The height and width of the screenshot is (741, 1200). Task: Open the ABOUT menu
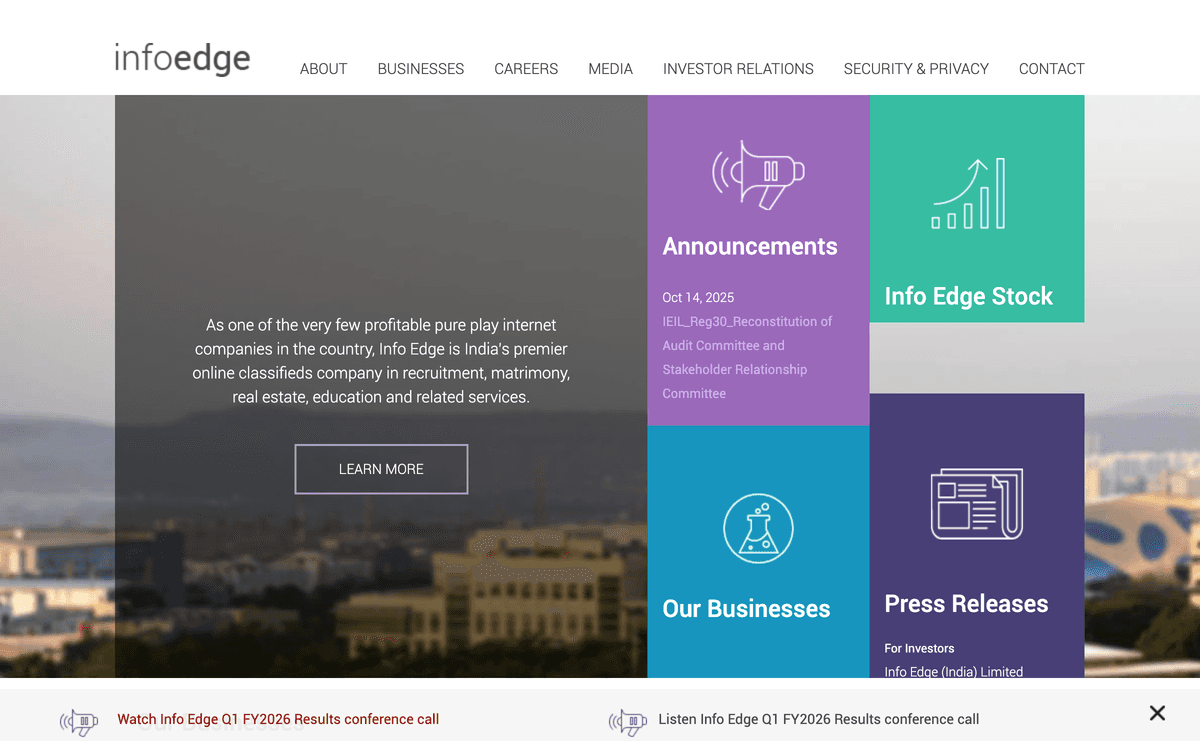323,68
